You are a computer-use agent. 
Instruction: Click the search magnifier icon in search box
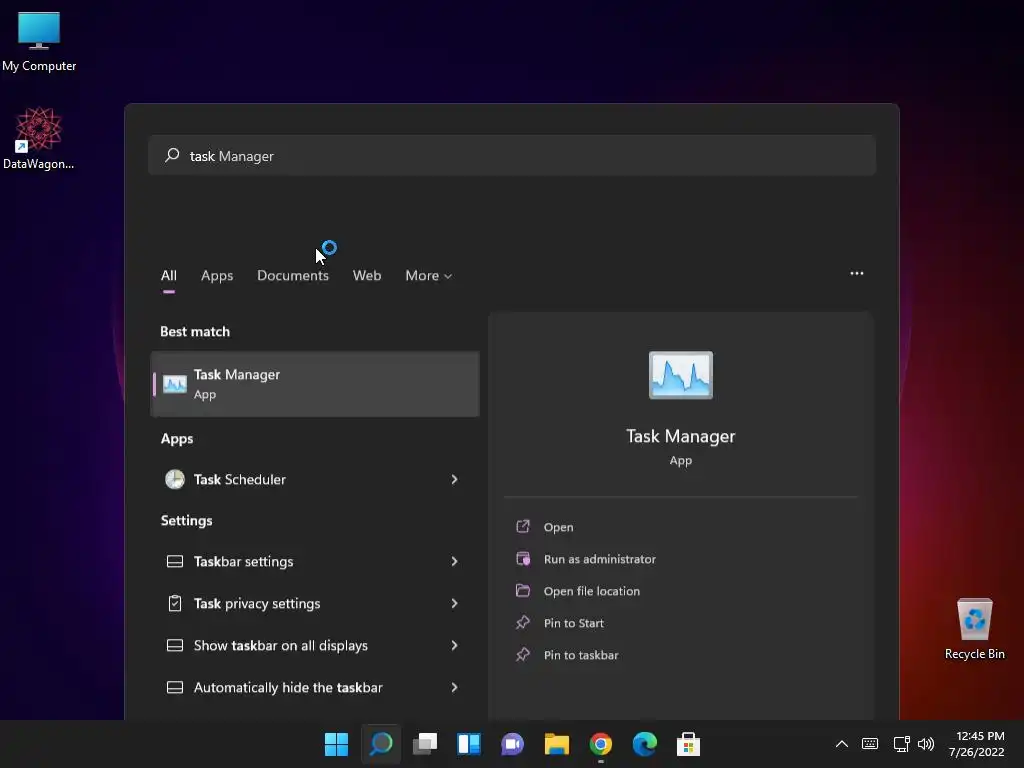point(172,155)
